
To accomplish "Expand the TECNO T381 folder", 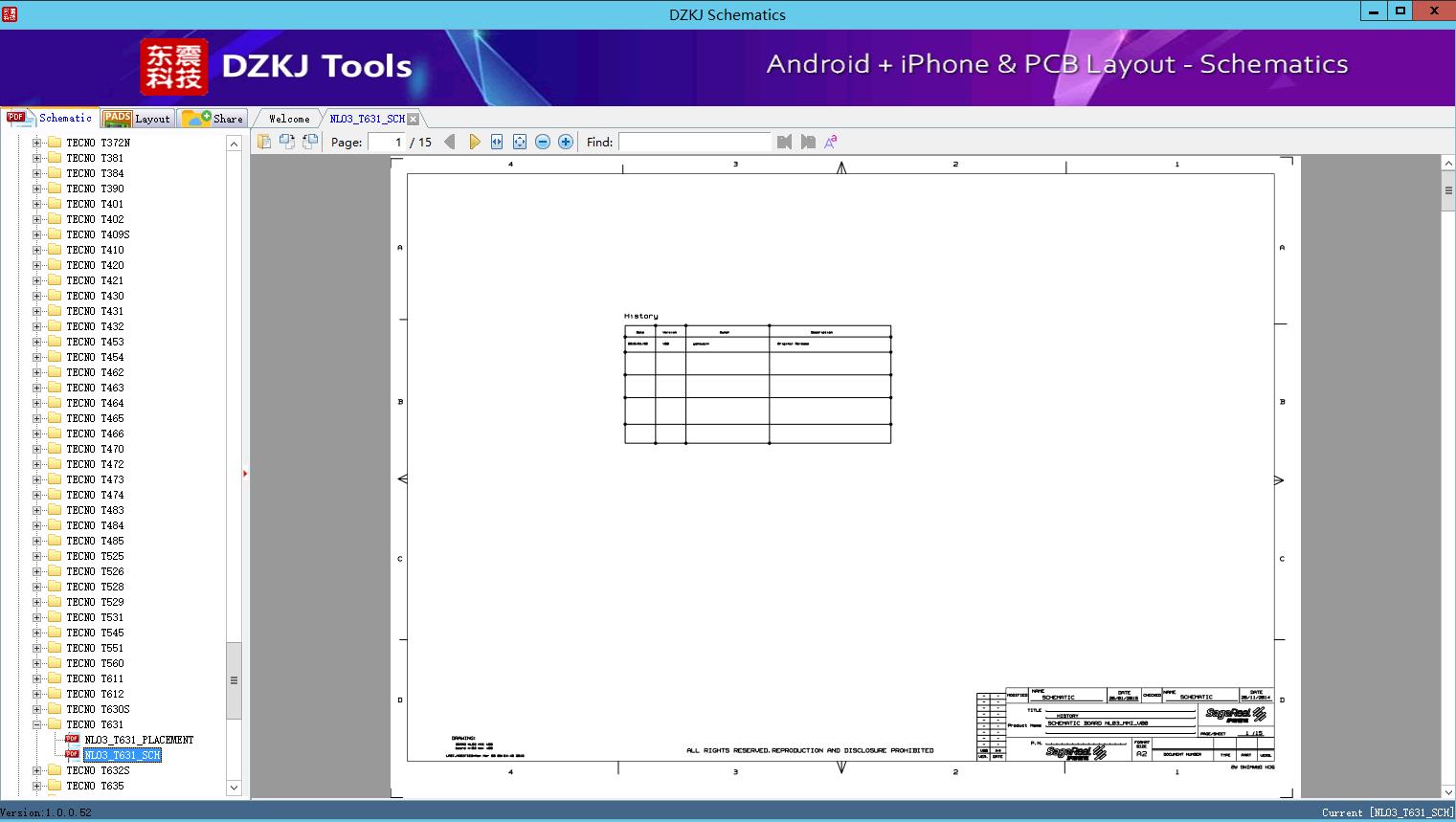I will [36, 158].
